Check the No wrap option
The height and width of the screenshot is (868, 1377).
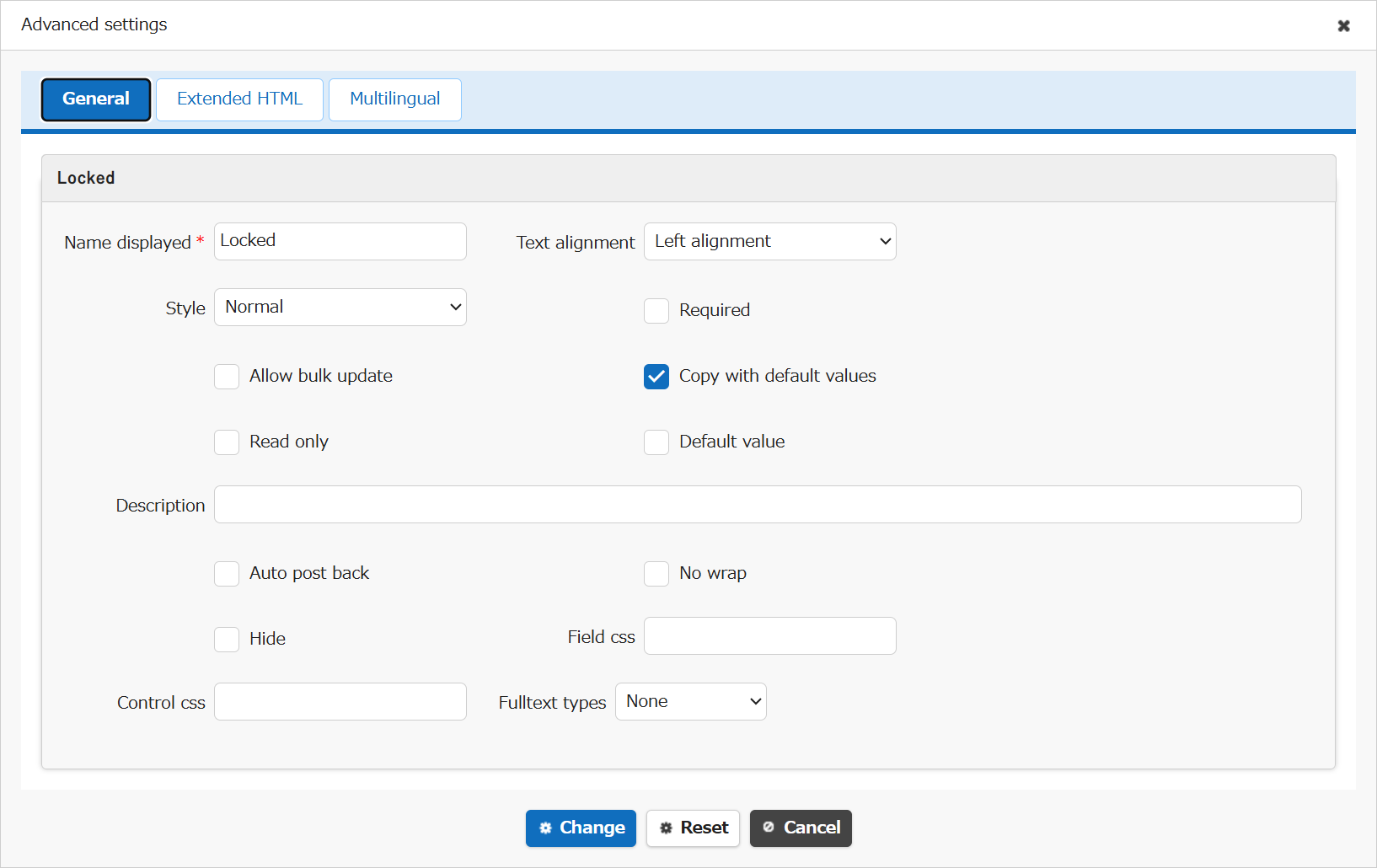(656, 573)
